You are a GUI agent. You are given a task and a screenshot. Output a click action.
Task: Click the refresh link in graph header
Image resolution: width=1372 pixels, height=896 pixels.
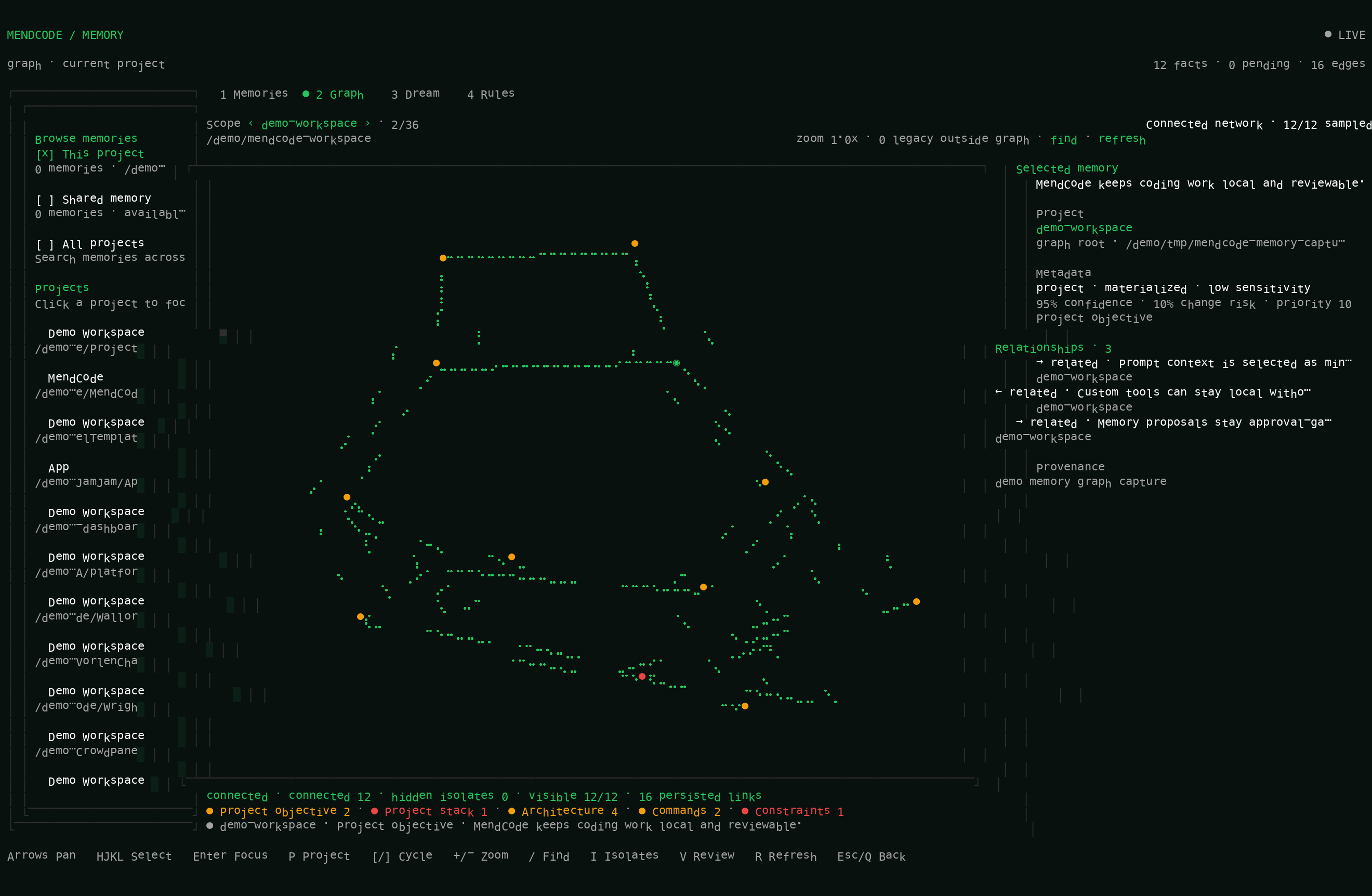pyautogui.click(x=1122, y=139)
